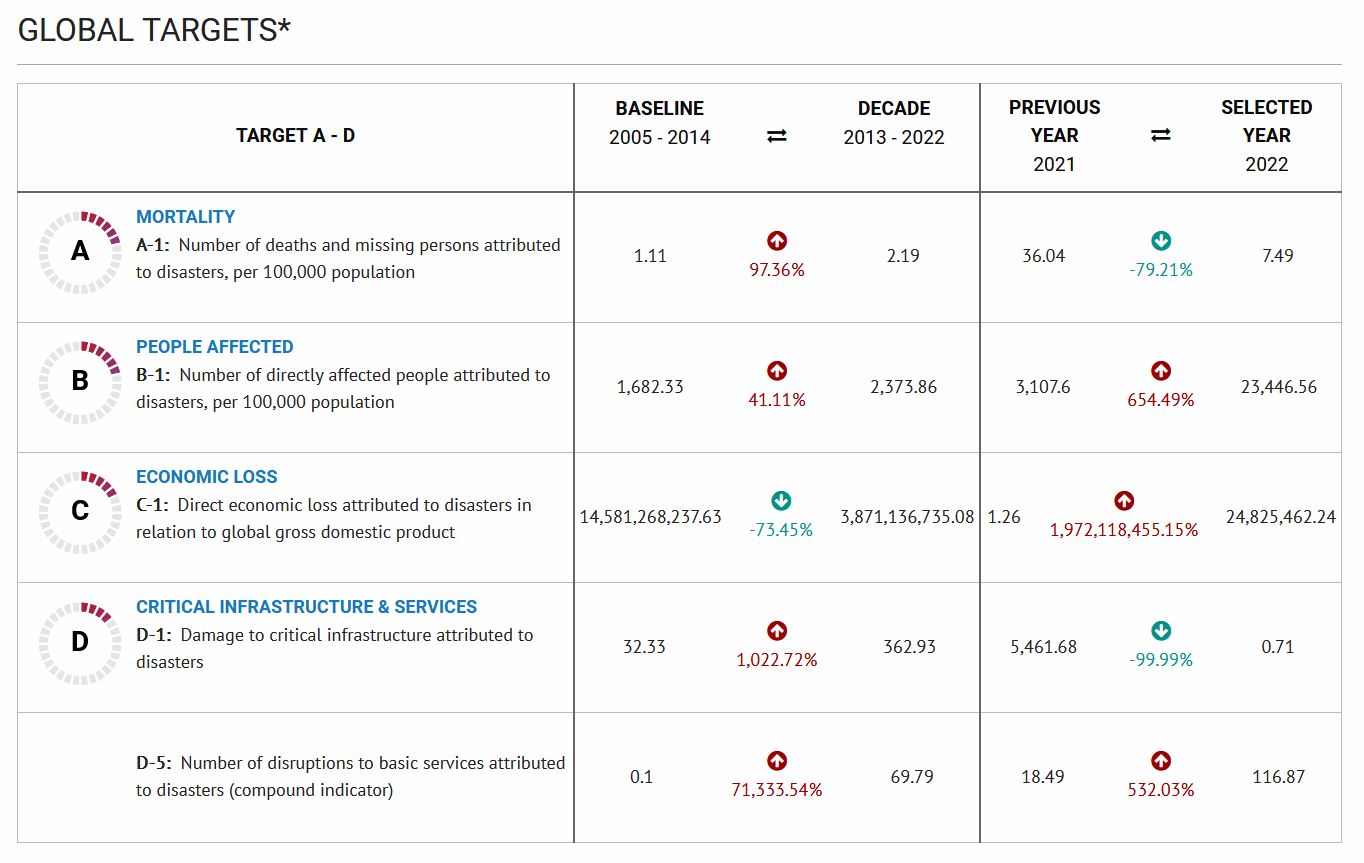The height and width of the screenshot is (863, 1364).
Task: Open the MORTALITY link
Action: (x=186, y=217)
